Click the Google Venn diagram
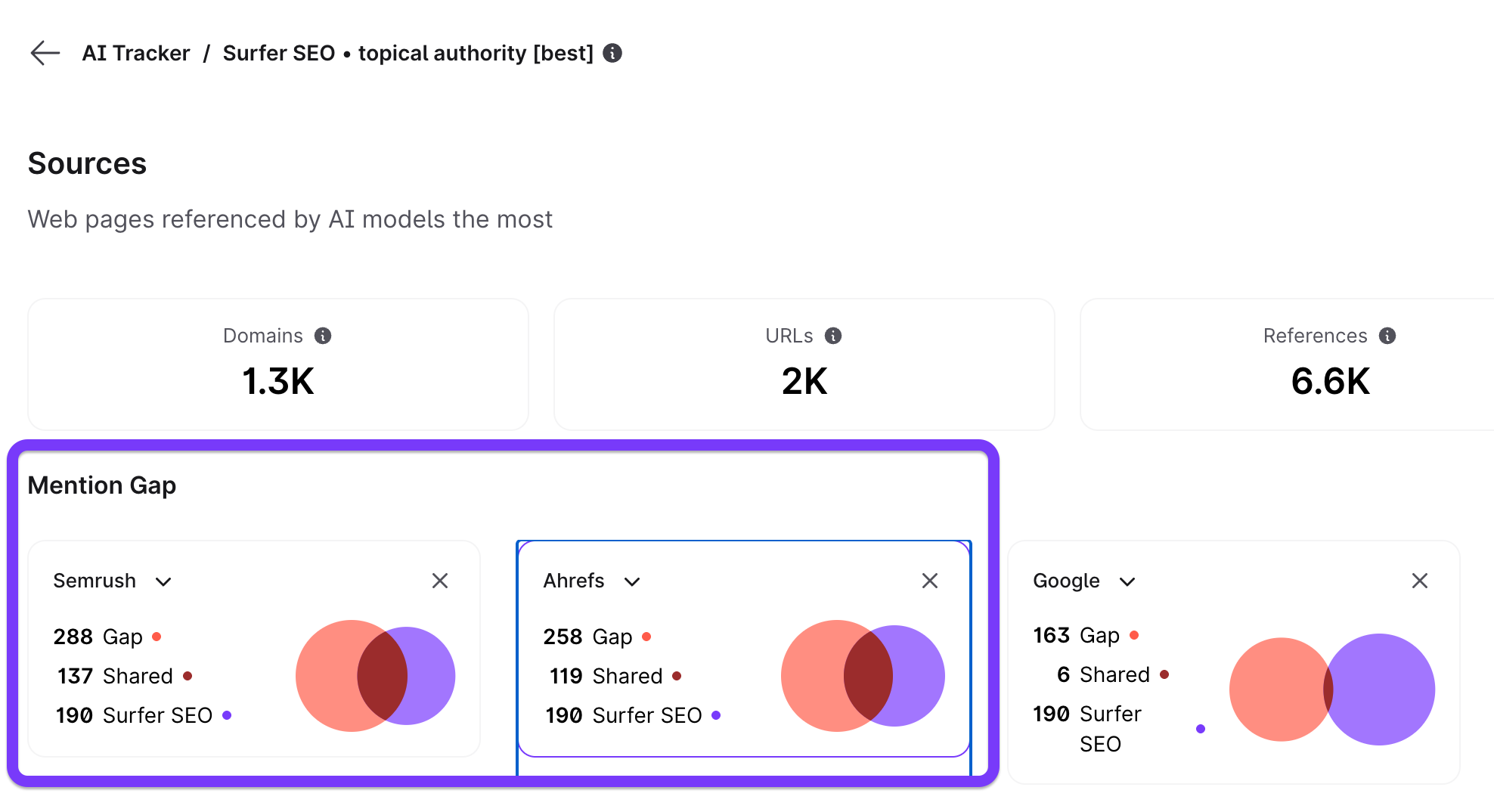This screenshot has height=812, width=1494. point(1331,690)
